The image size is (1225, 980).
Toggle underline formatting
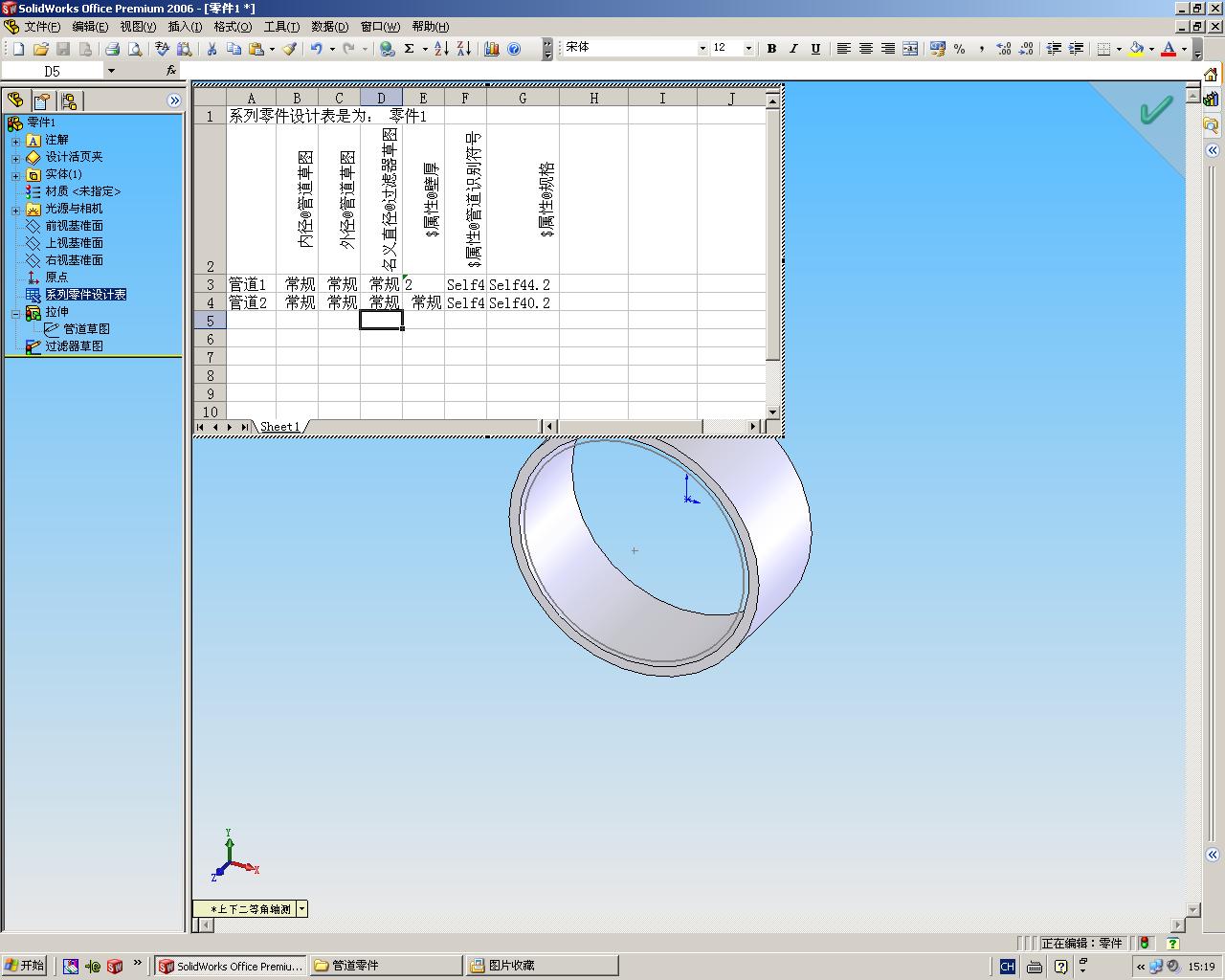click(x=815, y=49)
